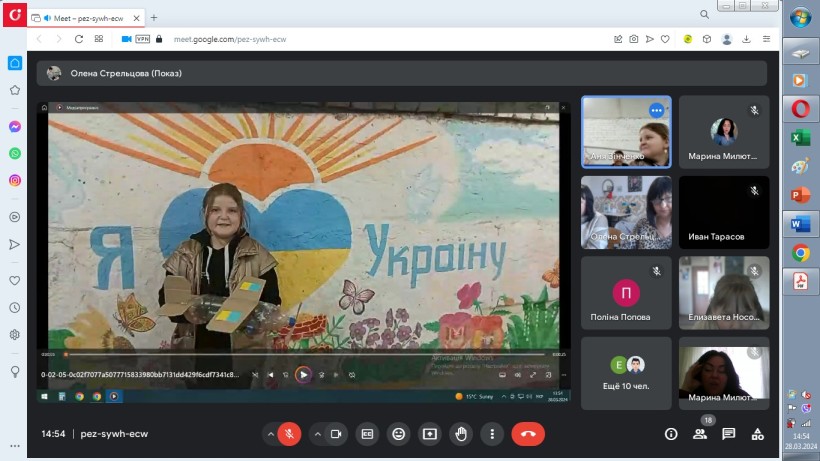The height and width of the screenshot is (461, 820).
Task: Click camera permission icon in address bar
Action: [126, 39]
